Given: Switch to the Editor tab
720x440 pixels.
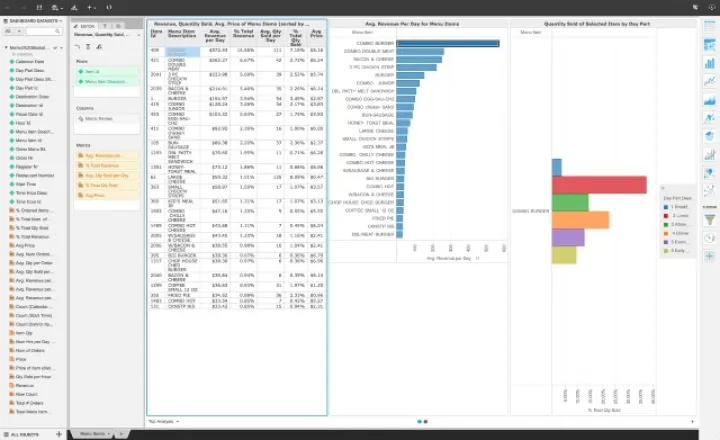Looking at the screenshot, I should click(87, 26).
